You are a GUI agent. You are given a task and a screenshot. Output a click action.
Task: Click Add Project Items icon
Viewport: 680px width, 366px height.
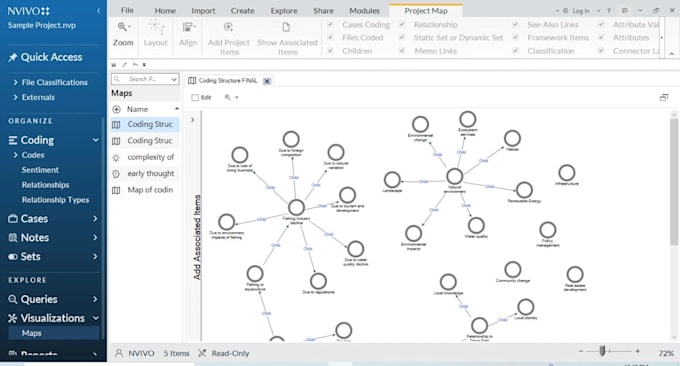point(228,27)
